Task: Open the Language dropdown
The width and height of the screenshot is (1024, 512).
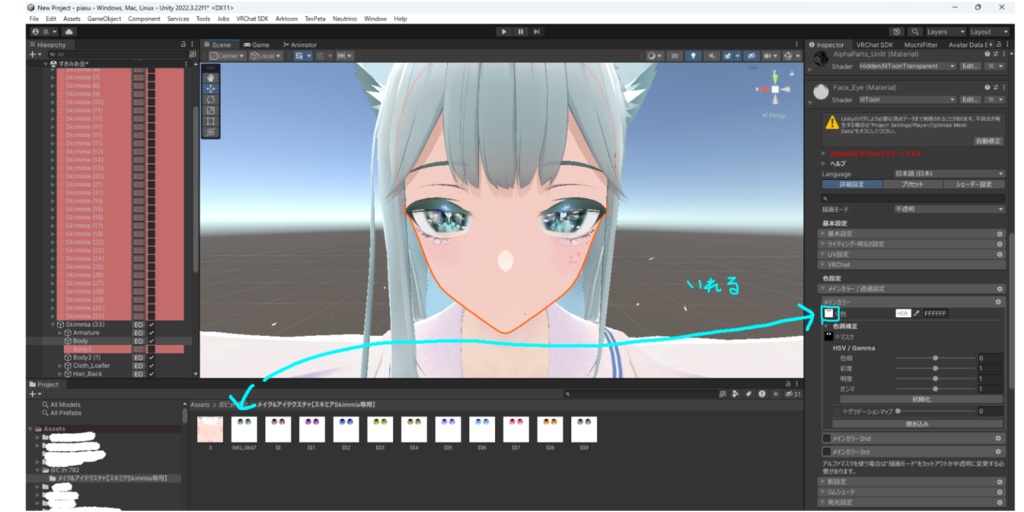Action: 949,174
